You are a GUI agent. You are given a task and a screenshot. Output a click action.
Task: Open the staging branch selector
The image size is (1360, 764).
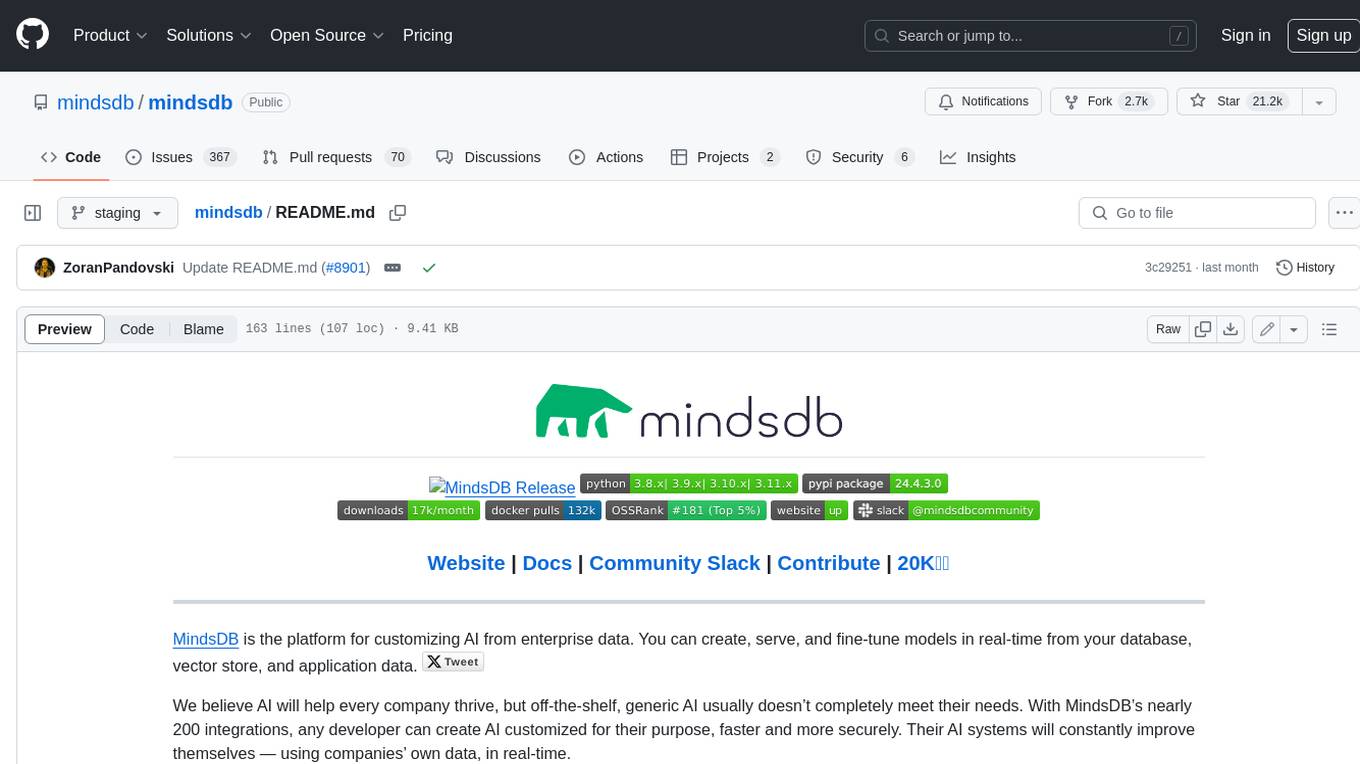[117, 213]
